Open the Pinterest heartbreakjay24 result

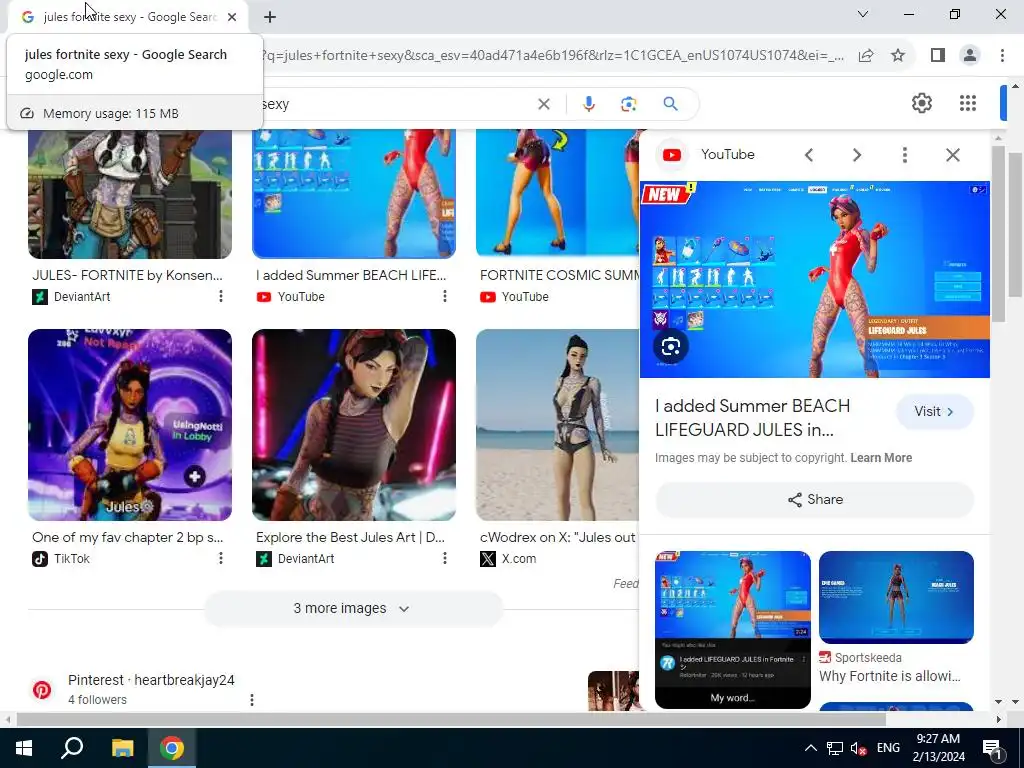tap(151, 680)
